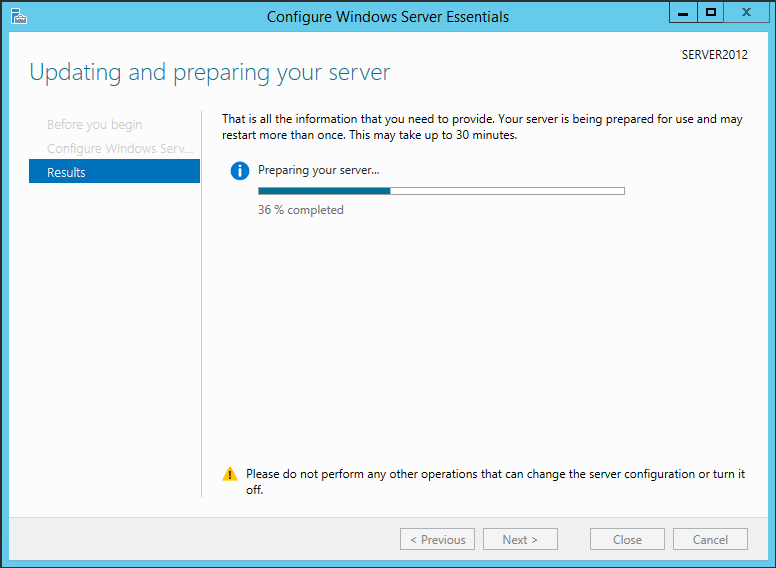
Task: Select the Results step in sidebar
Action: click(x=114, y=171)
